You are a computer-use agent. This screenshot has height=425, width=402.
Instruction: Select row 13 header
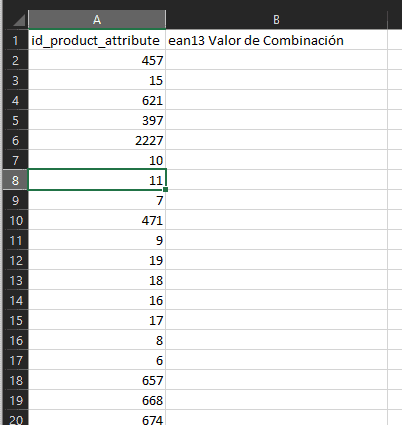(x=16, y=280)
